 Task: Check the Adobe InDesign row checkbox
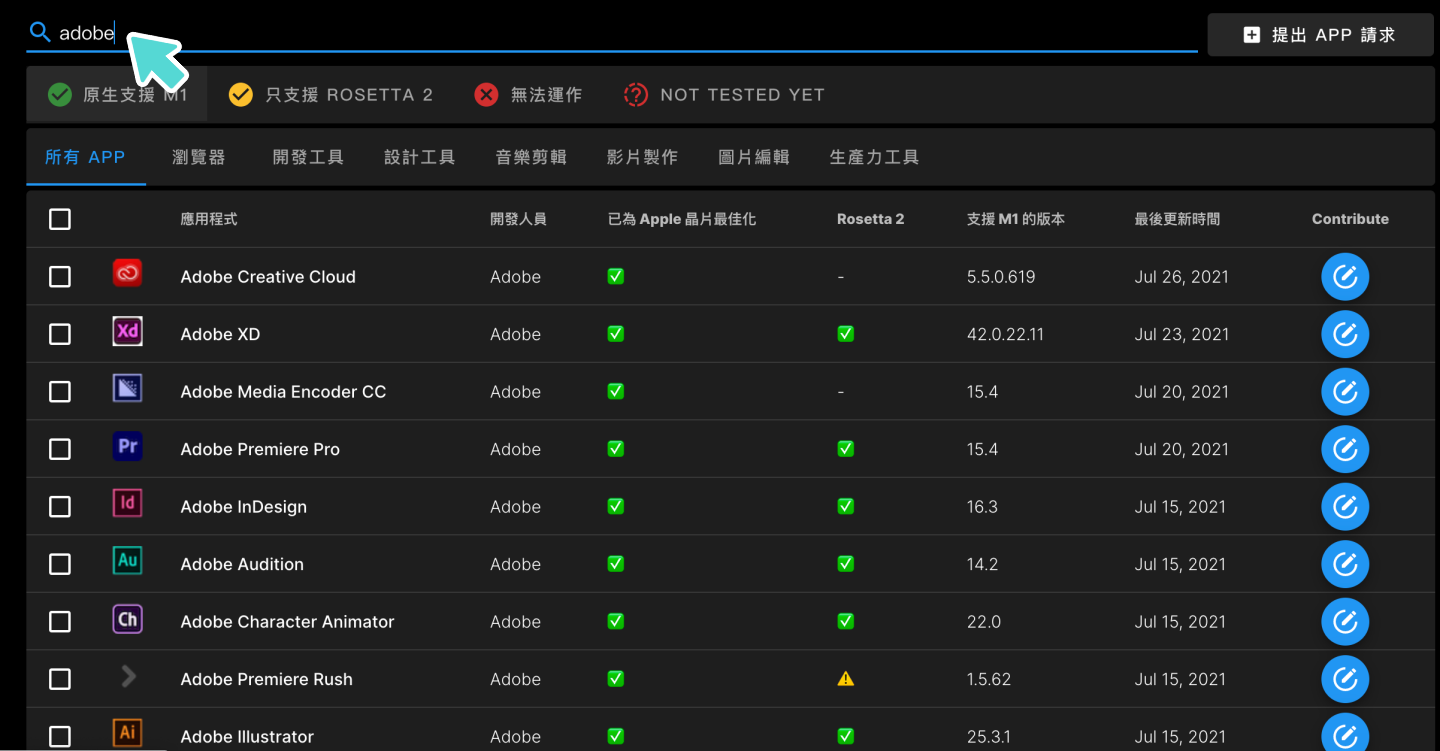point(60,506)
